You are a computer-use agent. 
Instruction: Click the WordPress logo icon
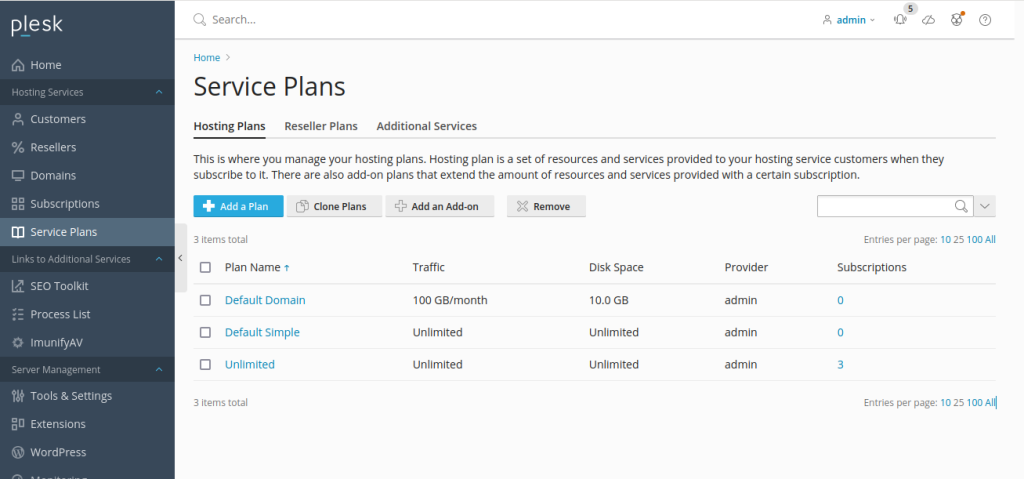pyautogui.click(x=18, y=452)
